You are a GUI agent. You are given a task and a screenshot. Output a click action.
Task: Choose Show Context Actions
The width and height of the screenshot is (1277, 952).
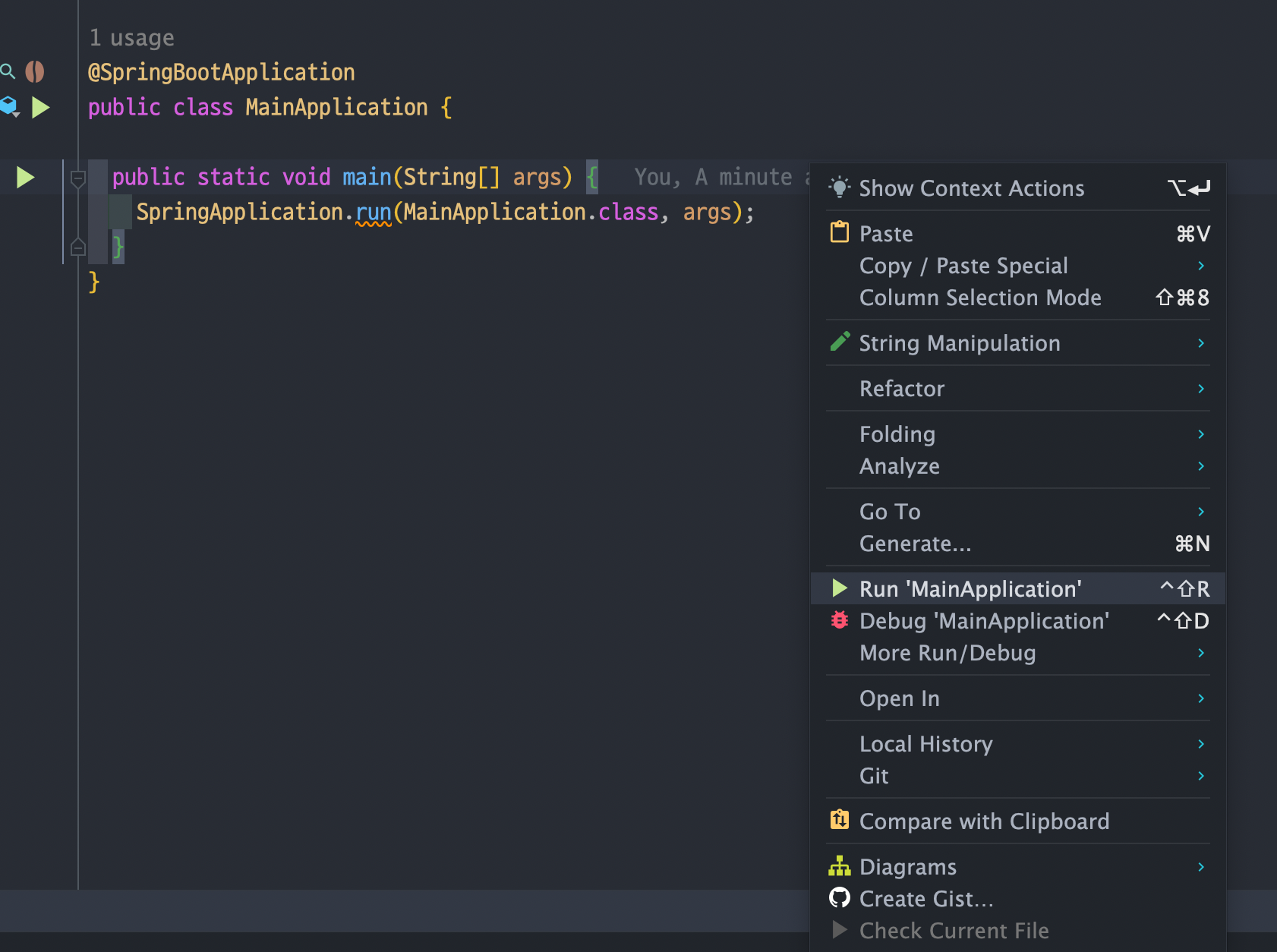pos(1018,188)
